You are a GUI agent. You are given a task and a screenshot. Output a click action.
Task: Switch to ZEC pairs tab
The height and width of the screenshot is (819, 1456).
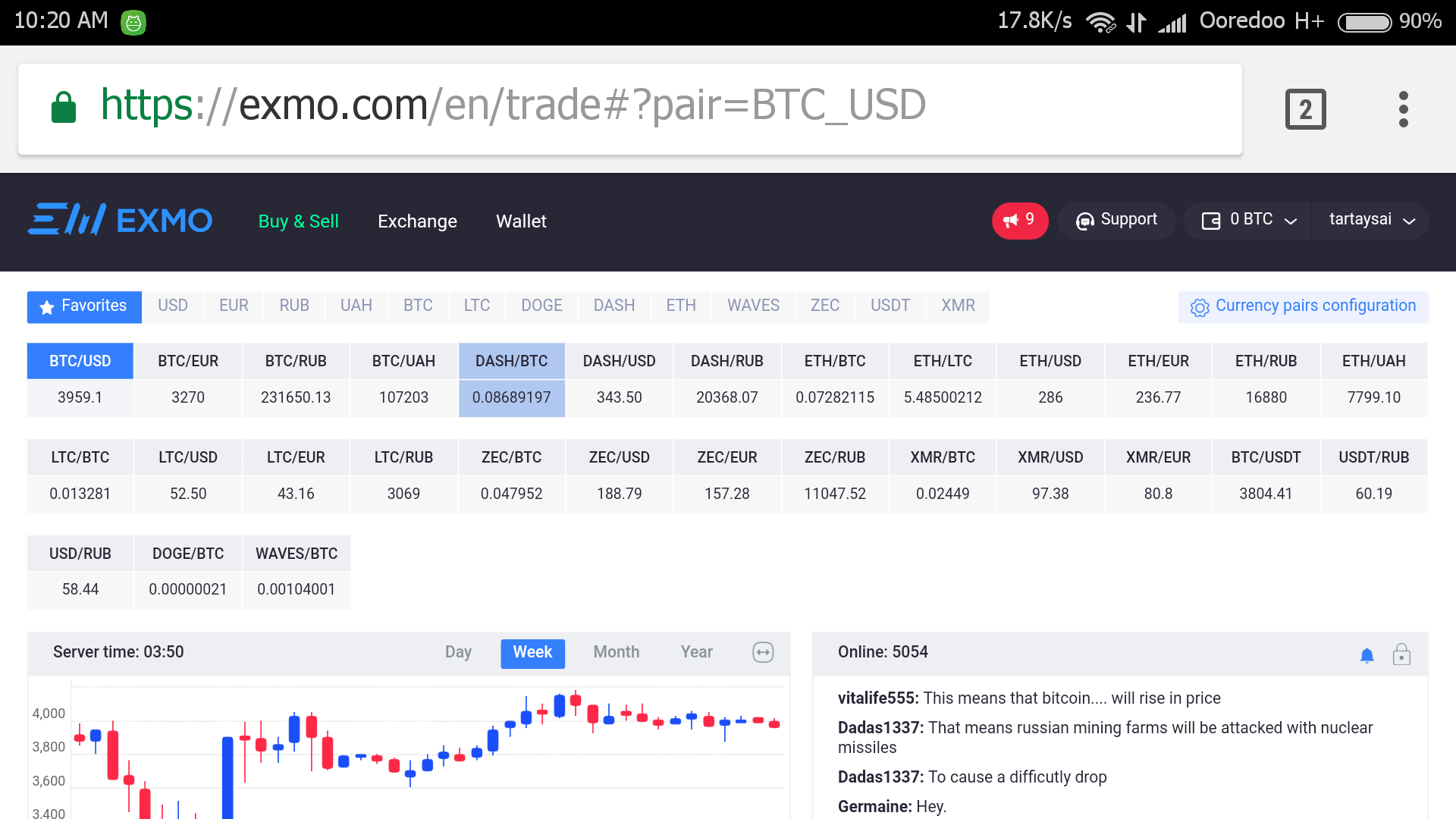click(x=825, y=306)
